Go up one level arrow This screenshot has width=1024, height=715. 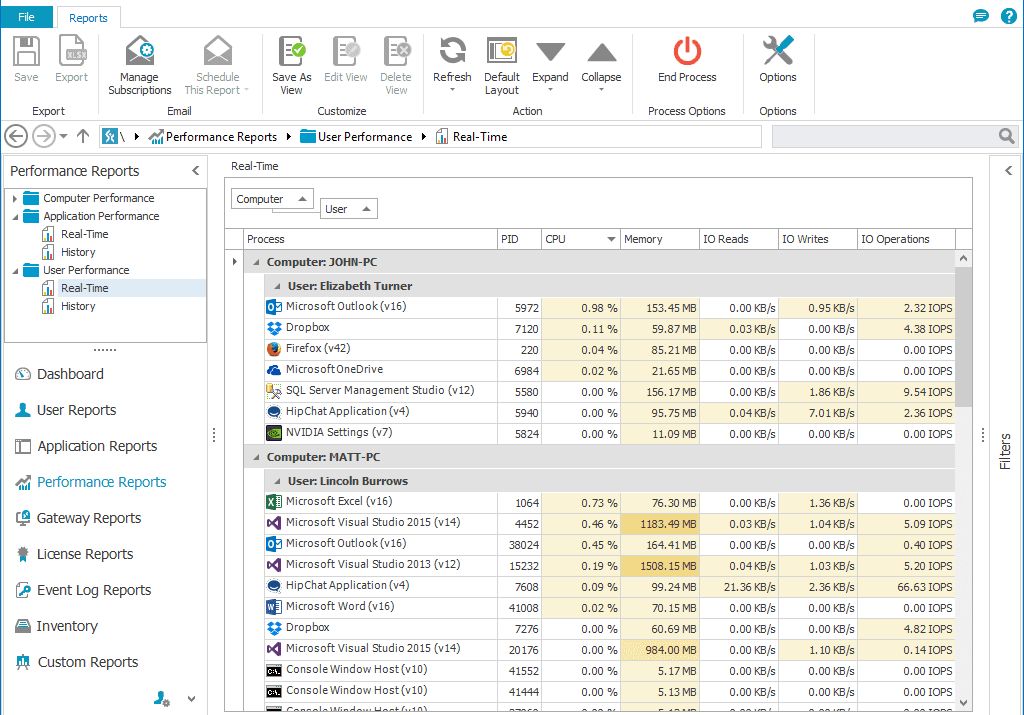(83, 136)
